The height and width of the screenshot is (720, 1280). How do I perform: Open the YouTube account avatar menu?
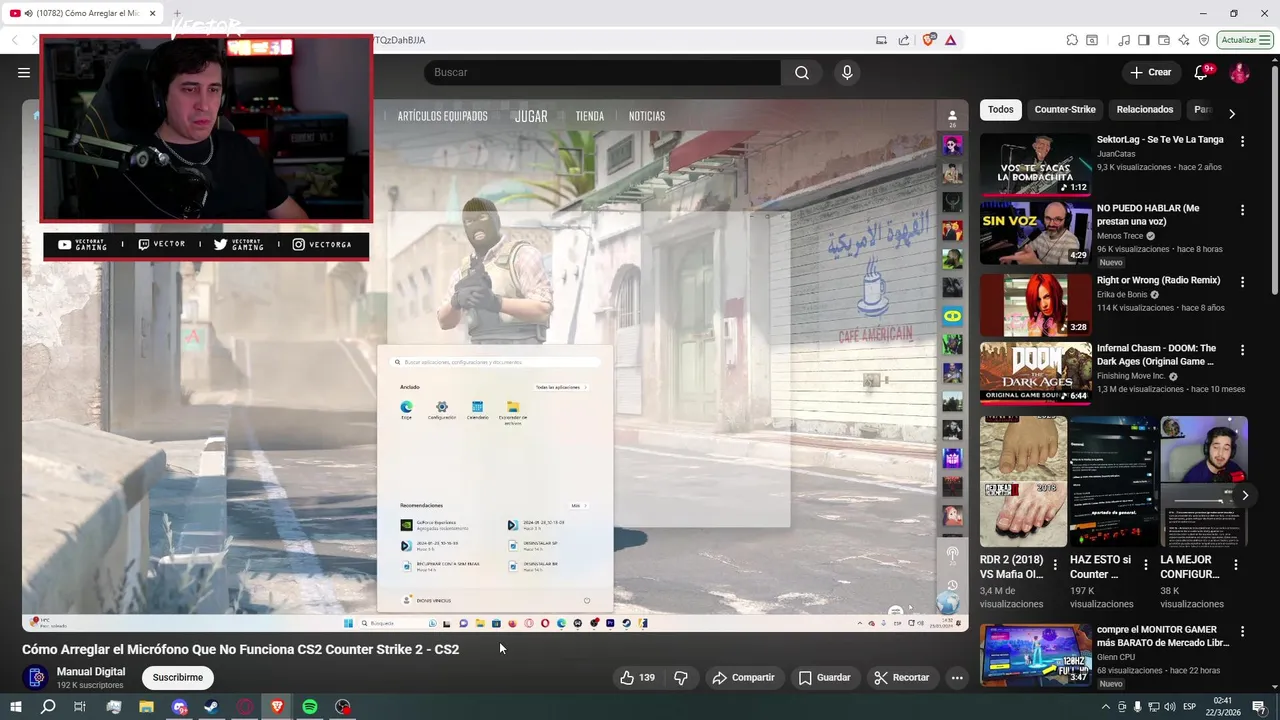coord(1239,72)
